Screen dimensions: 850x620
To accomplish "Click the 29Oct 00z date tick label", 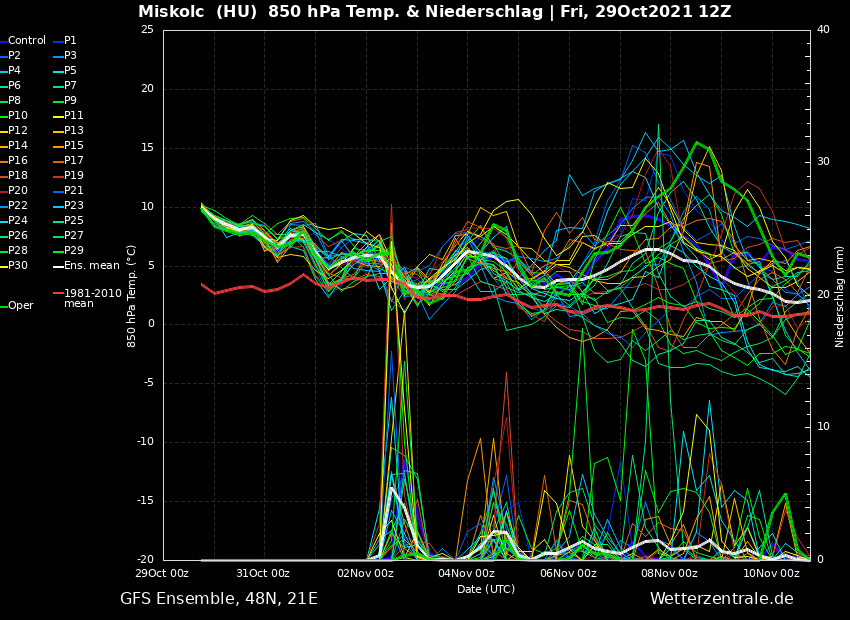I will tap(162, 574).
